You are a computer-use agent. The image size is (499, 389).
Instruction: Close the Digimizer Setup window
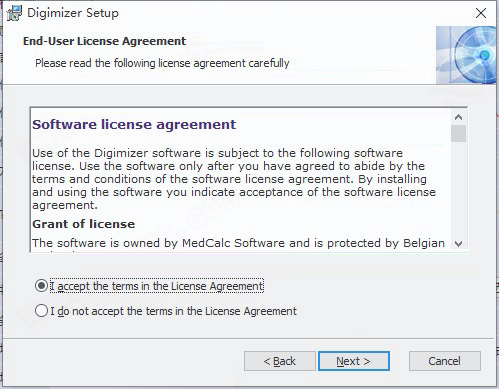point(481,13)
